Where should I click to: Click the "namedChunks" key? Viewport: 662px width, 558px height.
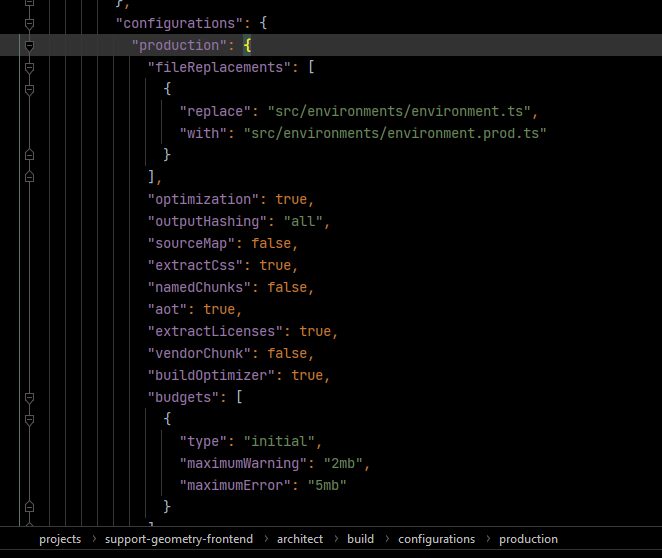pos(199,287)
